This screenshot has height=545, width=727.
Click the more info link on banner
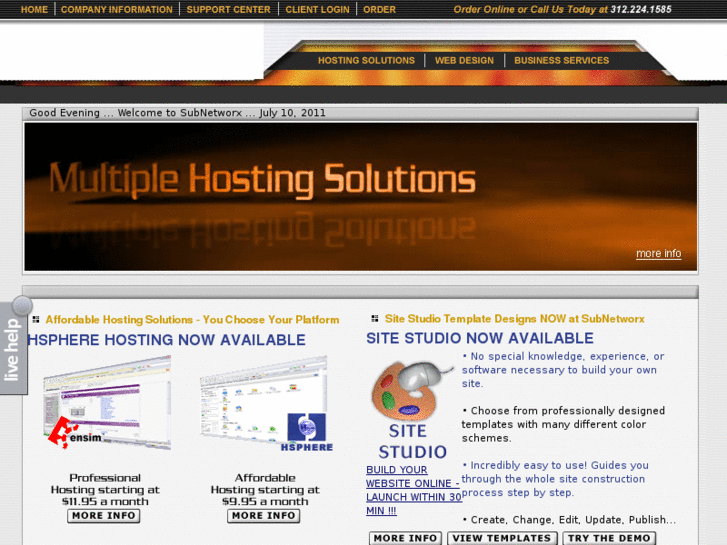(658, 253)
